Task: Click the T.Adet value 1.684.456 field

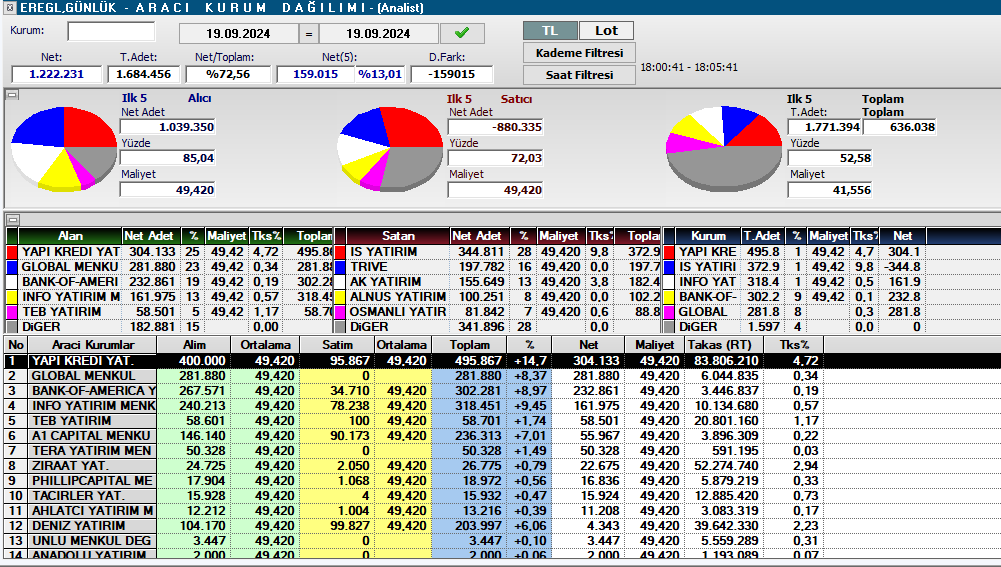Action: pos(144,74)
